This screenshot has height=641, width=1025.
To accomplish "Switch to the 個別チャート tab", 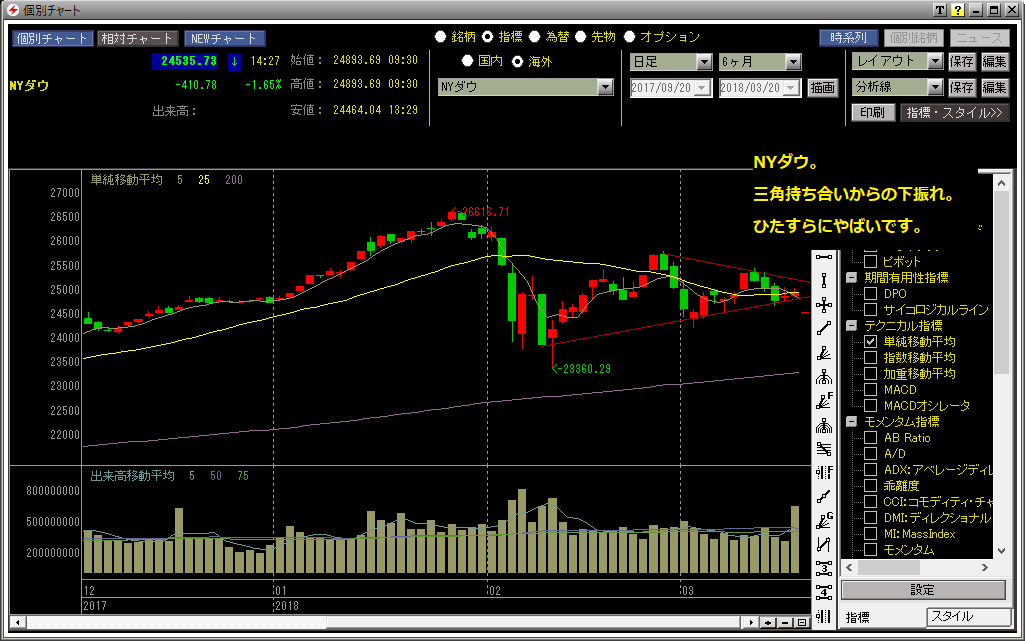I will pyautogui.click(x=52, y=39).
